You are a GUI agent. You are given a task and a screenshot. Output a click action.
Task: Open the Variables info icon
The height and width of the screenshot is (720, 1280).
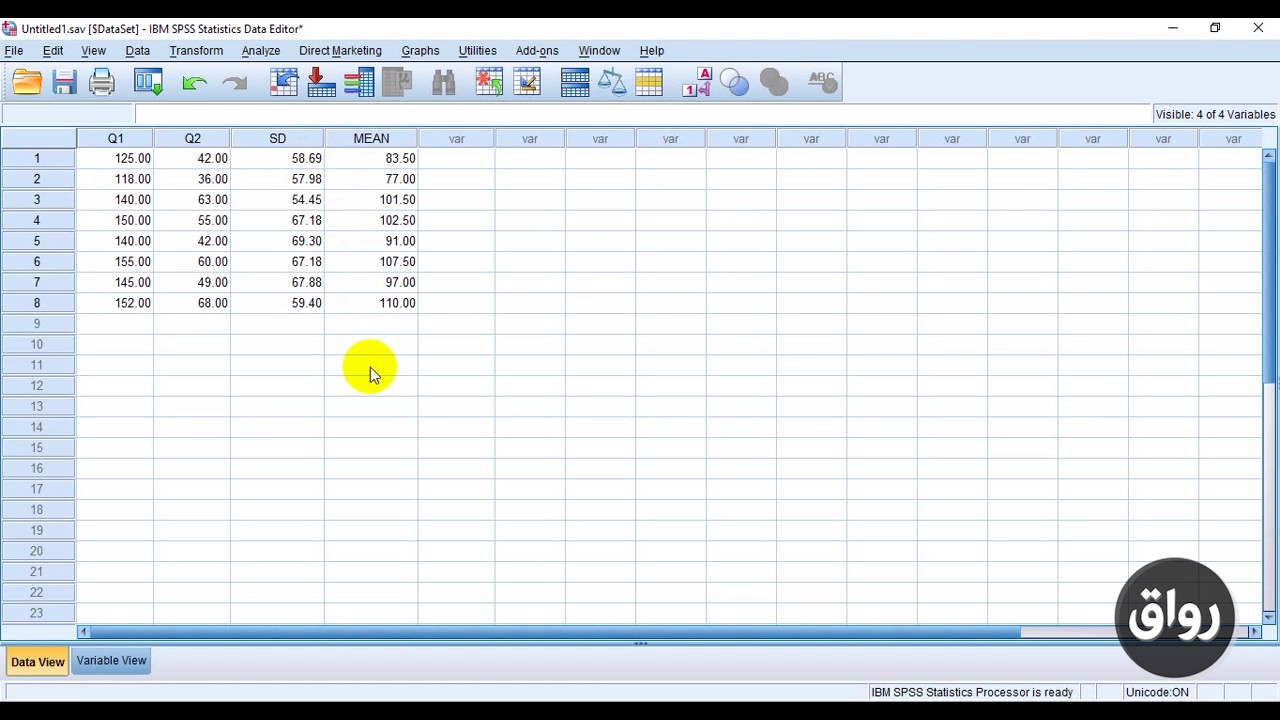359,82
